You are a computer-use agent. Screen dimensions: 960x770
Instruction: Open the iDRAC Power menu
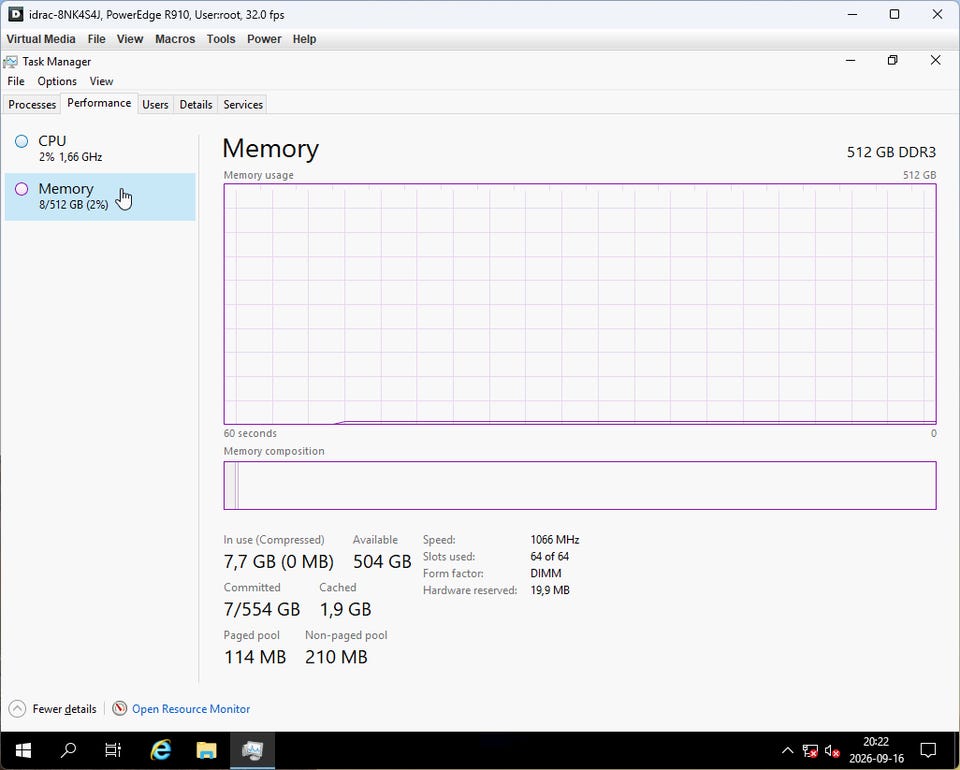tap(264, 39)
